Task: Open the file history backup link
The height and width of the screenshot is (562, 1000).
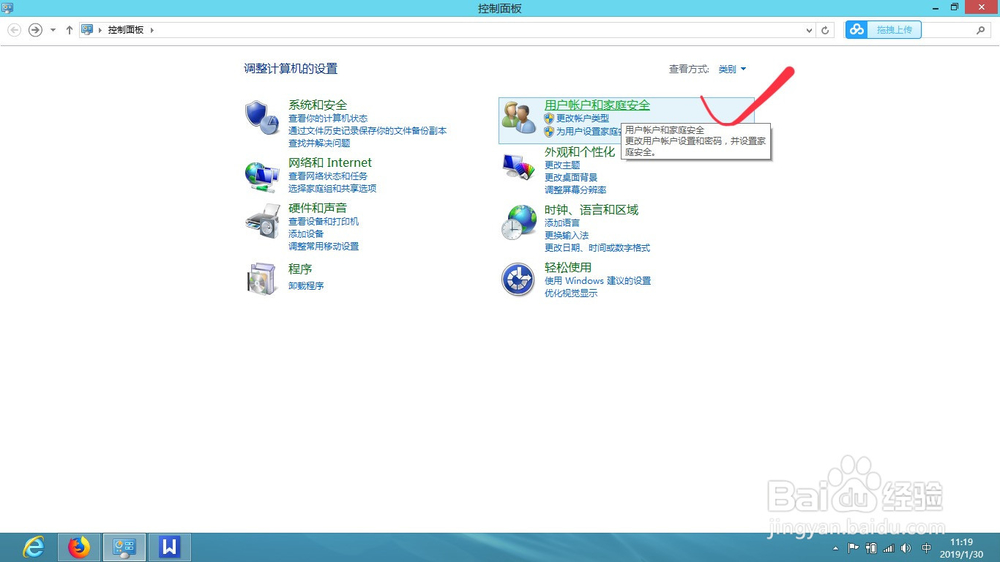Action: pos(367,130)
